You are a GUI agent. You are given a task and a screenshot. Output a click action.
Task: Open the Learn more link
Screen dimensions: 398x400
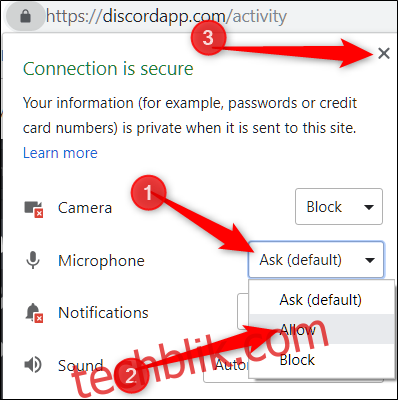click(x=60, y=153)
